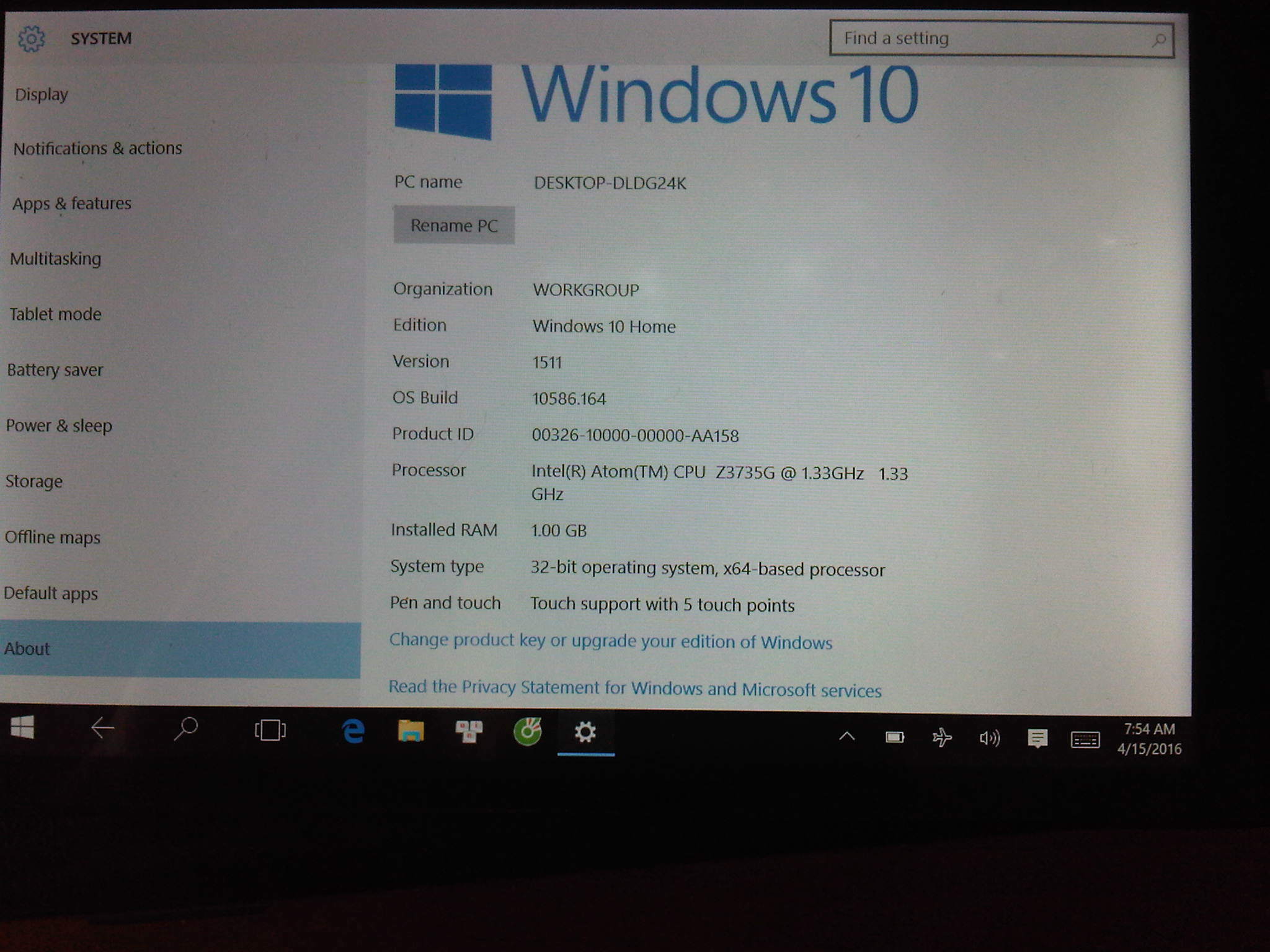Open the volume speaker tray icon

tap(989, 738)
